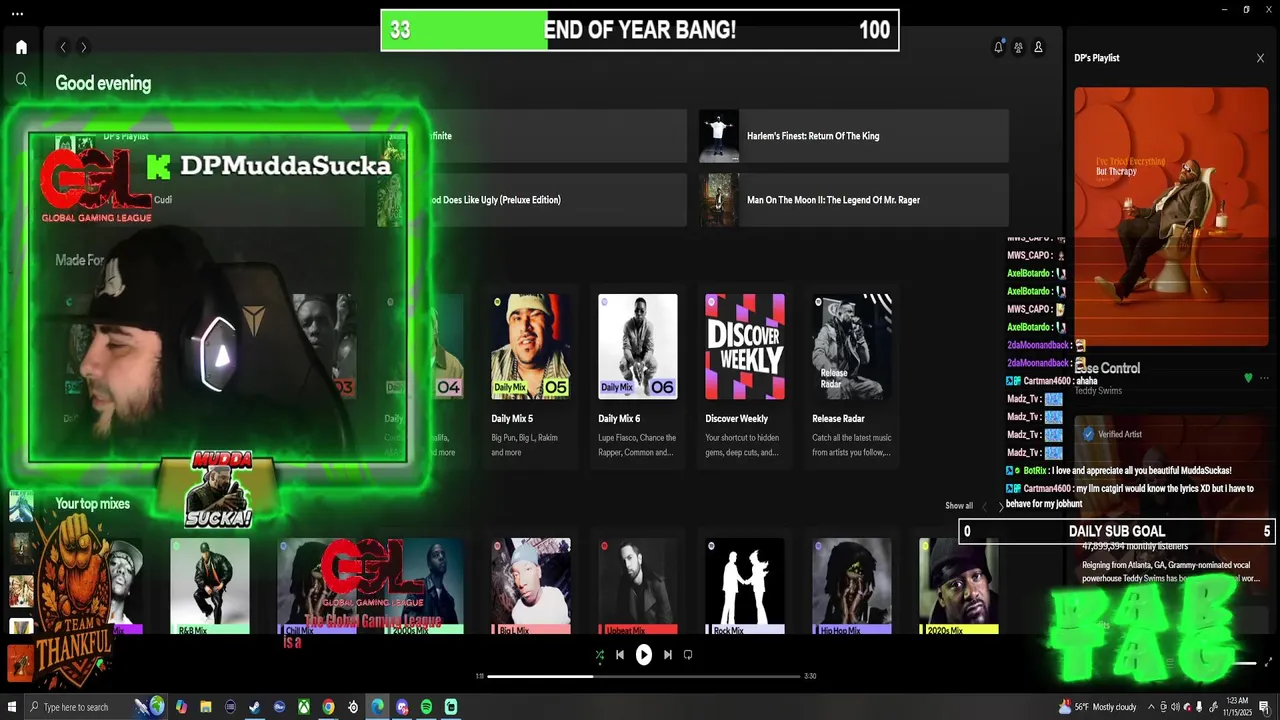The image size is (1280, 720).
Task: Adjust the volume slider
Action: tap(1243, 663)
